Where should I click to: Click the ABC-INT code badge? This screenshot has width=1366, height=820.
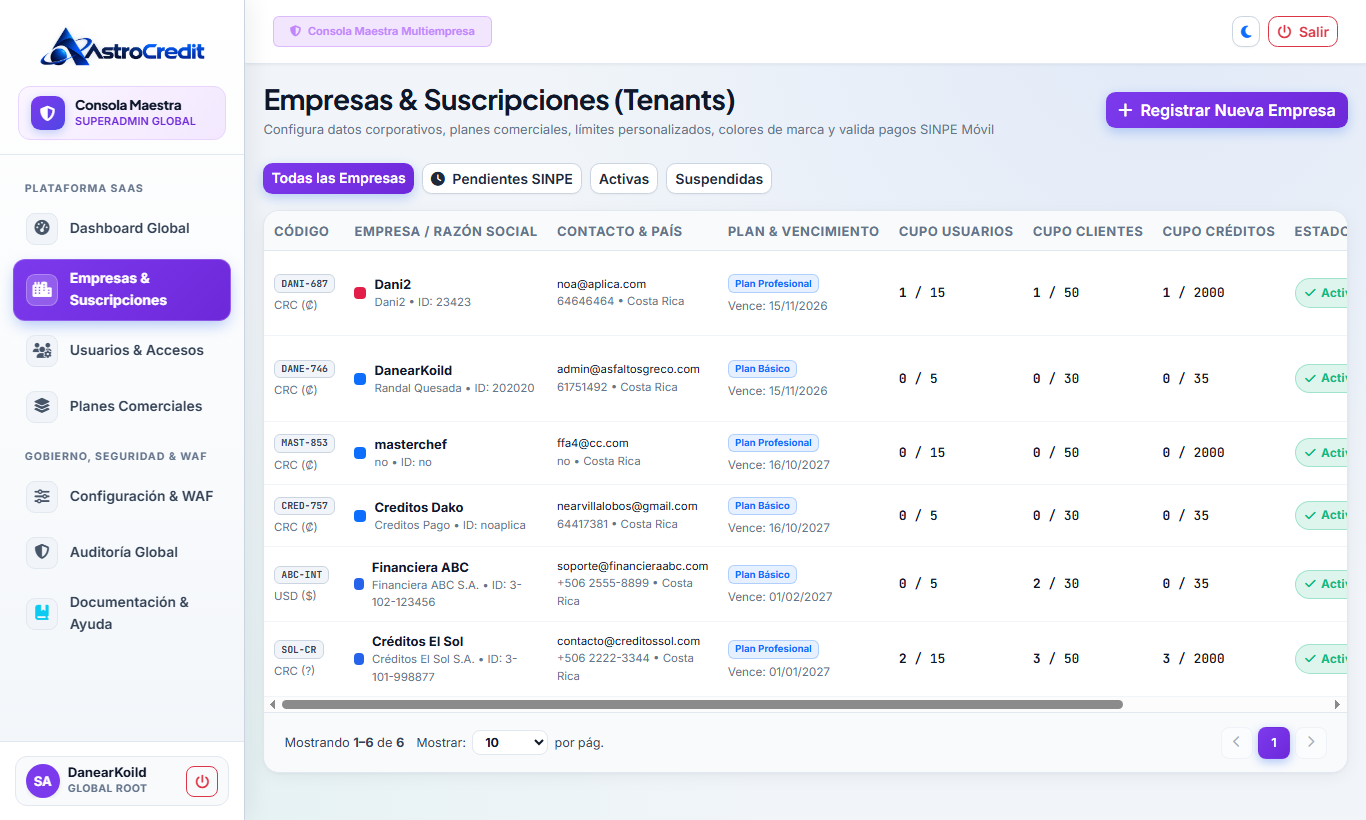[x=301, y=575]
